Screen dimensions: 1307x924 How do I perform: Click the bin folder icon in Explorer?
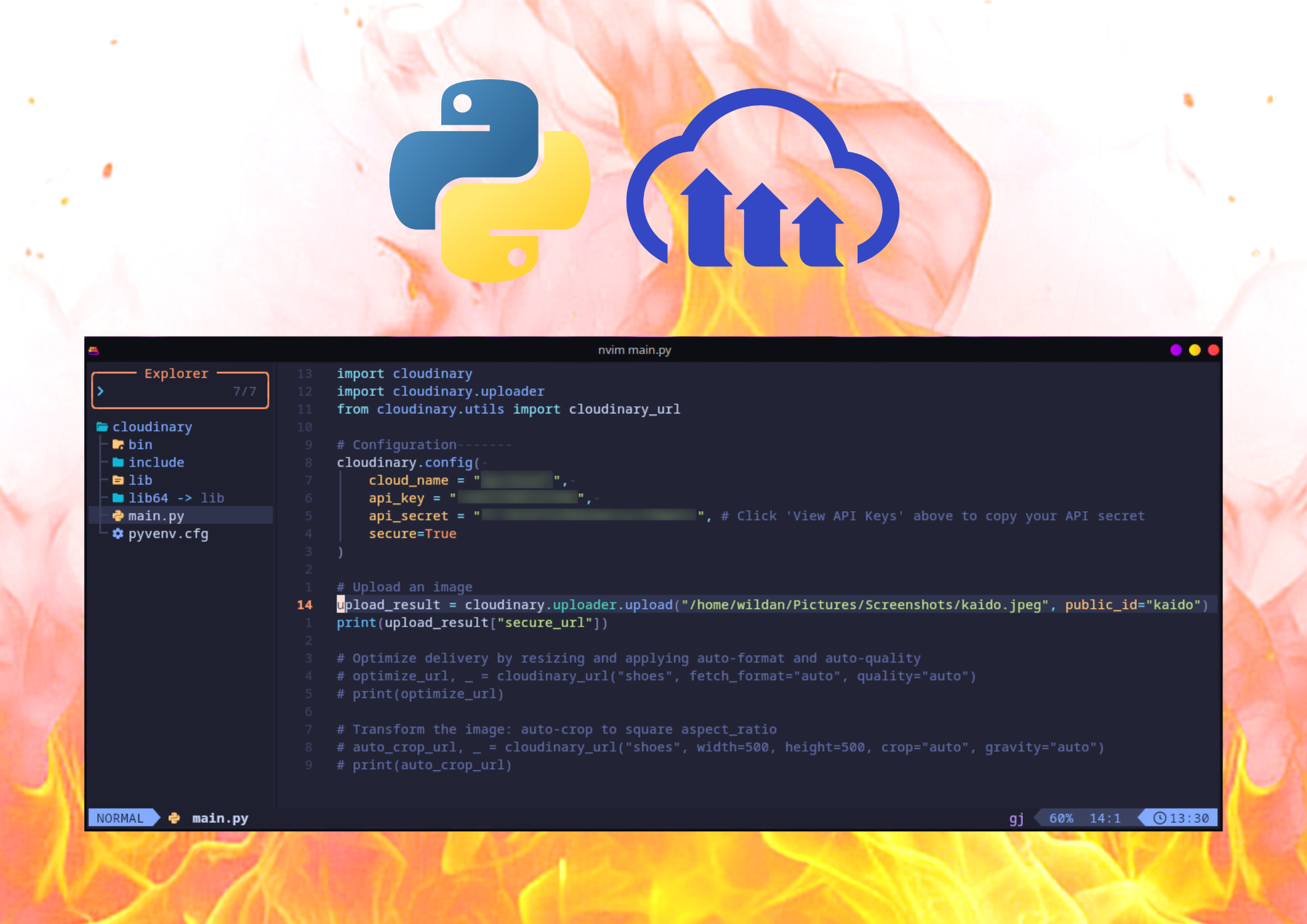(x=118, y=444)
